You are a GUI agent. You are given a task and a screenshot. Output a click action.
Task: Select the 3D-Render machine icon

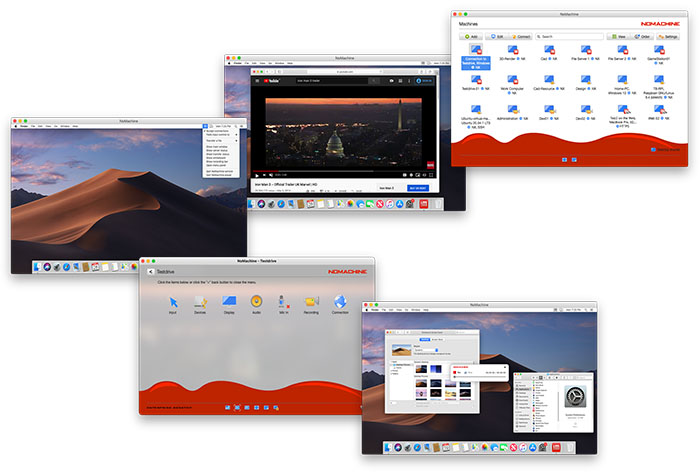click(512, 49)
